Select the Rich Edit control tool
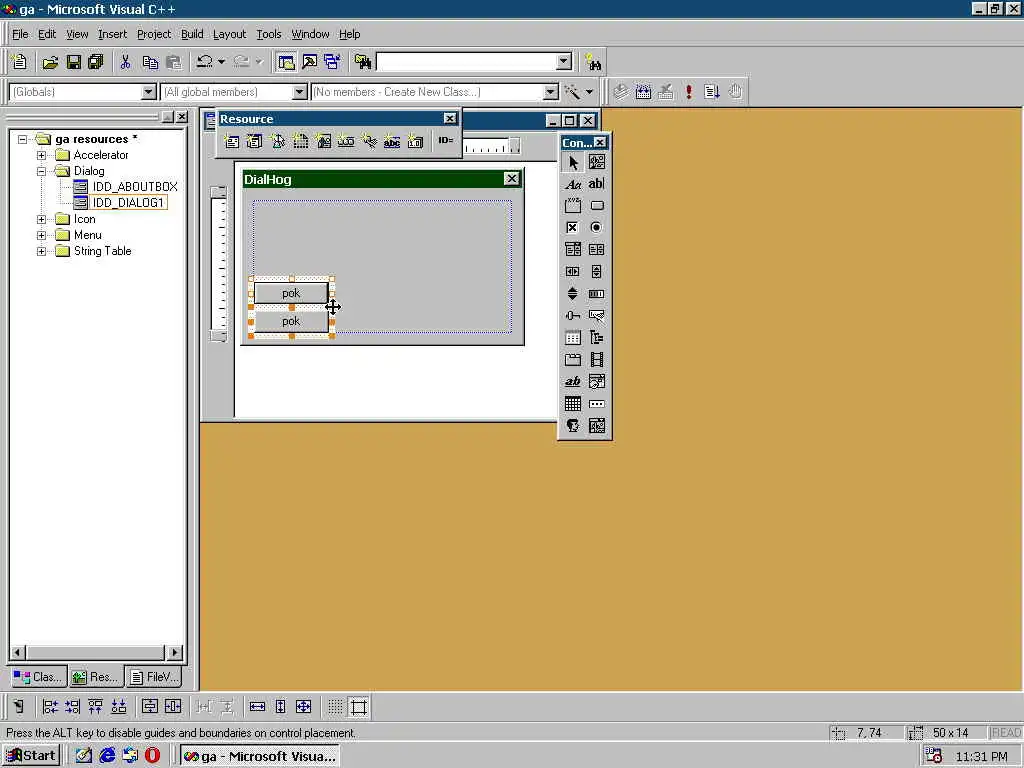The width and height of the screenshot is (1024, 768). tap(573, 381)
